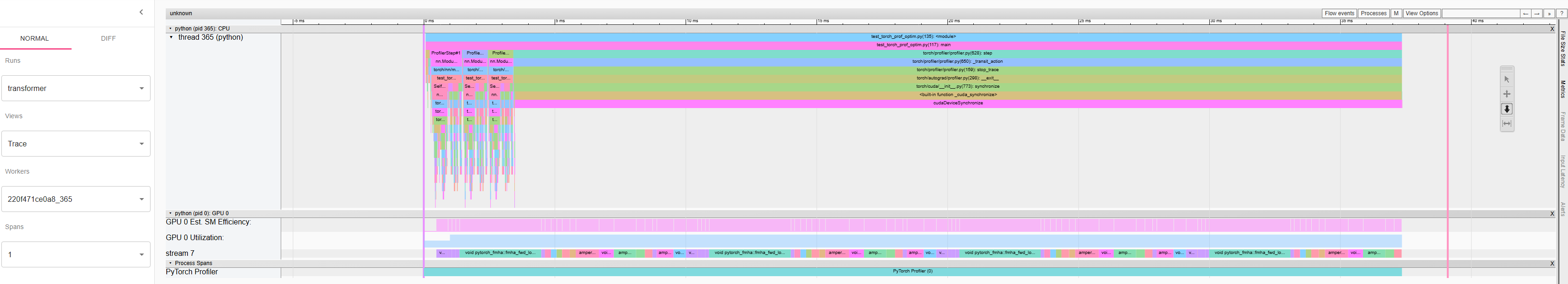This screenshot has height=284, width=1568.
Task: Select the ProfilerStep#1 slice
Action: pos(446,54)
